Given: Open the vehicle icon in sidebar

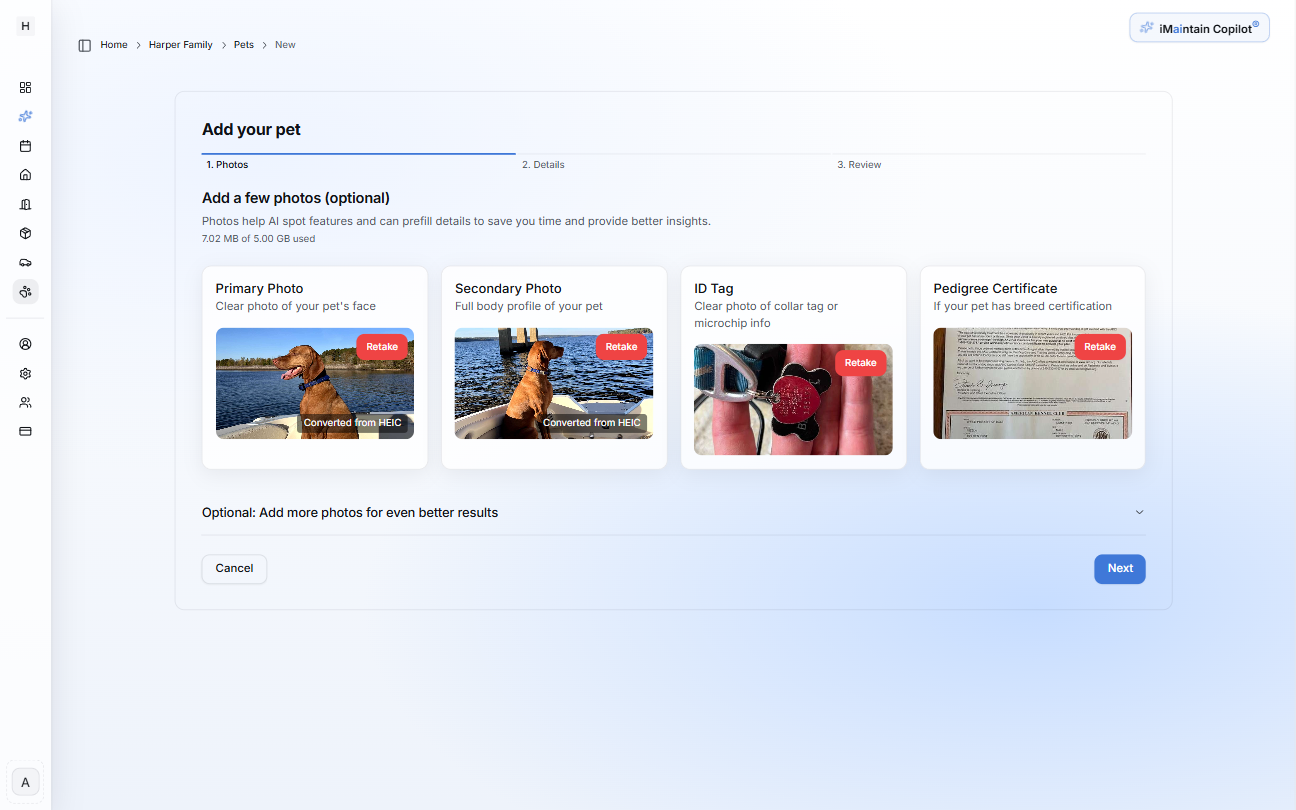Looking at the screenshot, I should coord(25,262).
